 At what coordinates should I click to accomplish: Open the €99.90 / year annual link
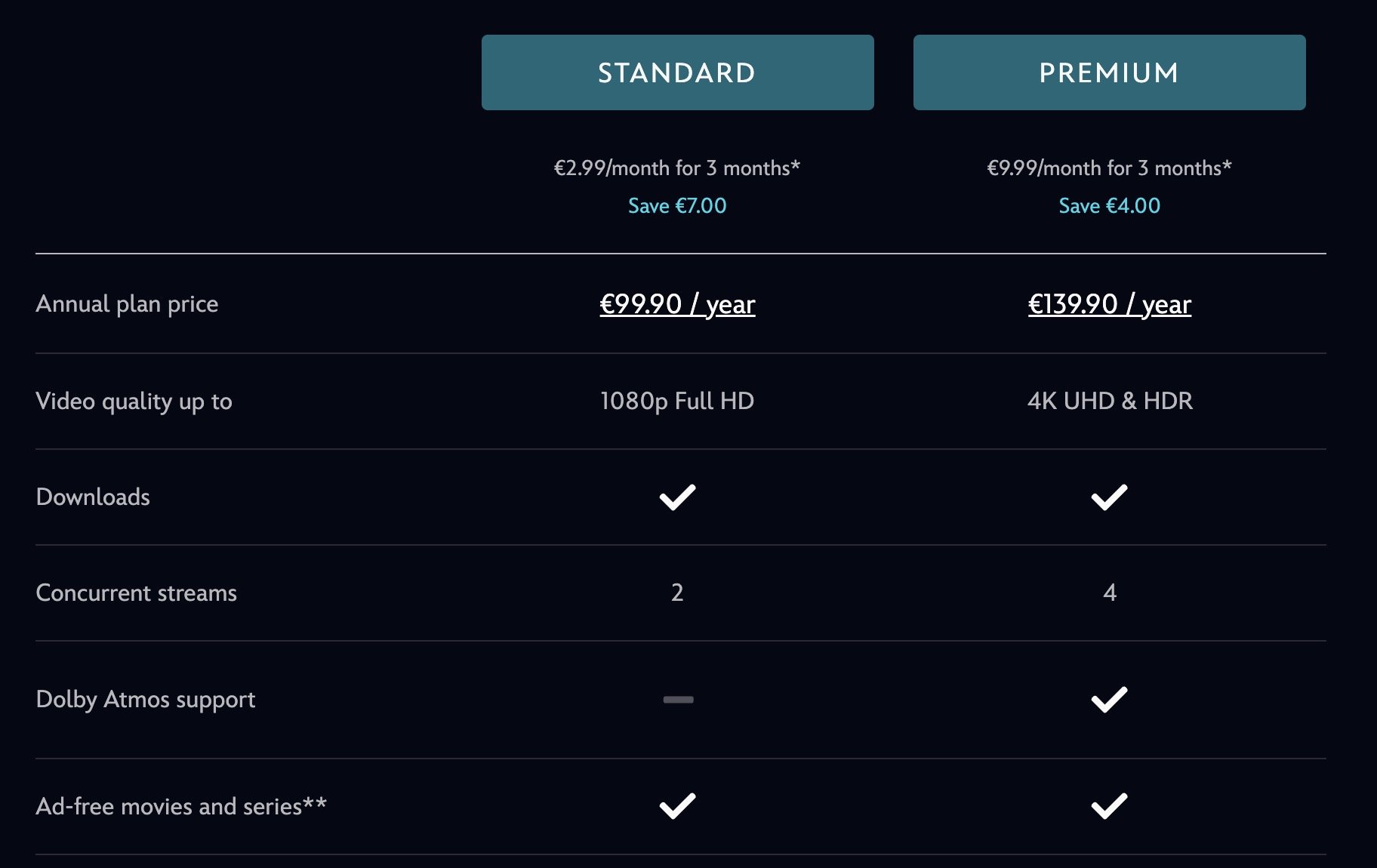(x=677, y=304)
